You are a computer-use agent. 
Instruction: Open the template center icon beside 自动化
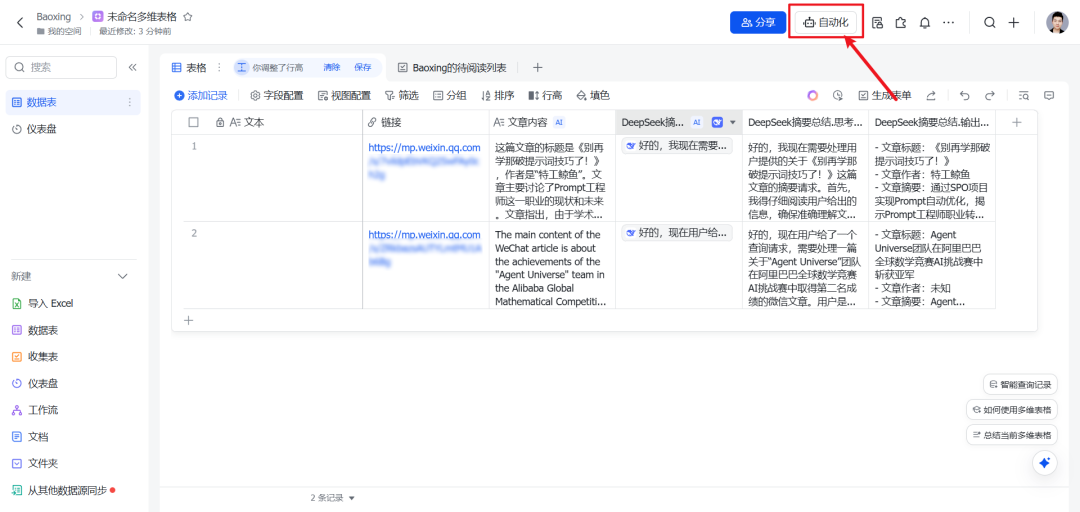877,23
